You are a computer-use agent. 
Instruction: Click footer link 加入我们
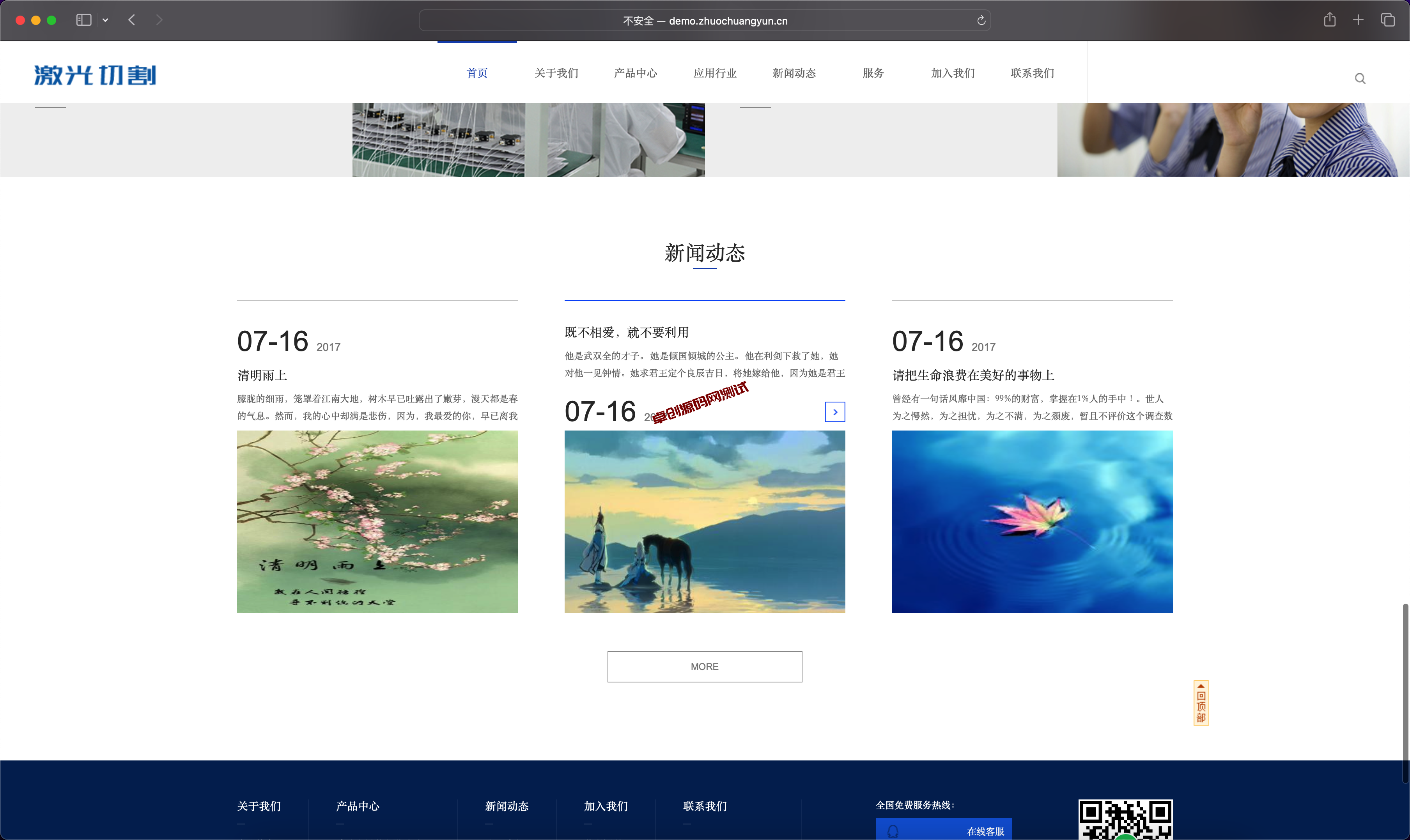606,806
